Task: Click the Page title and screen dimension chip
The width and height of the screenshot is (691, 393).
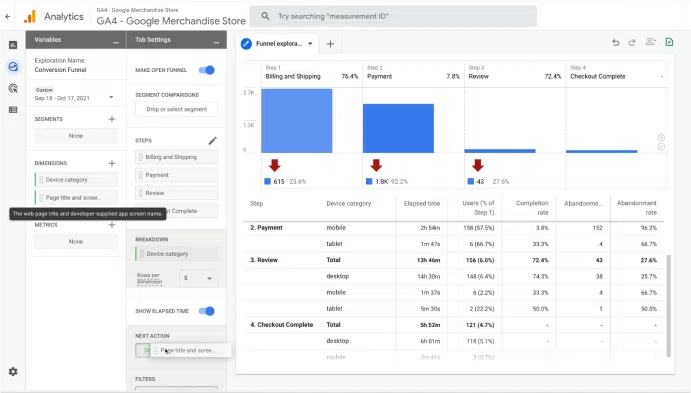Action: pos(76,198)
